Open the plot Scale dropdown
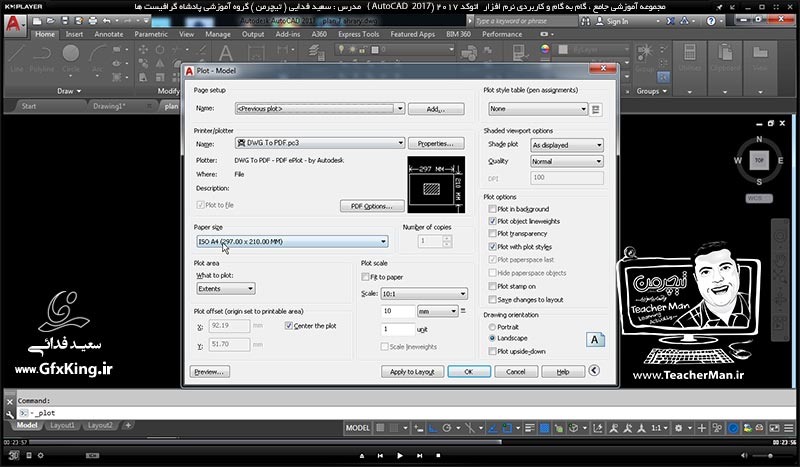800x467 pixels. [423, 293]
